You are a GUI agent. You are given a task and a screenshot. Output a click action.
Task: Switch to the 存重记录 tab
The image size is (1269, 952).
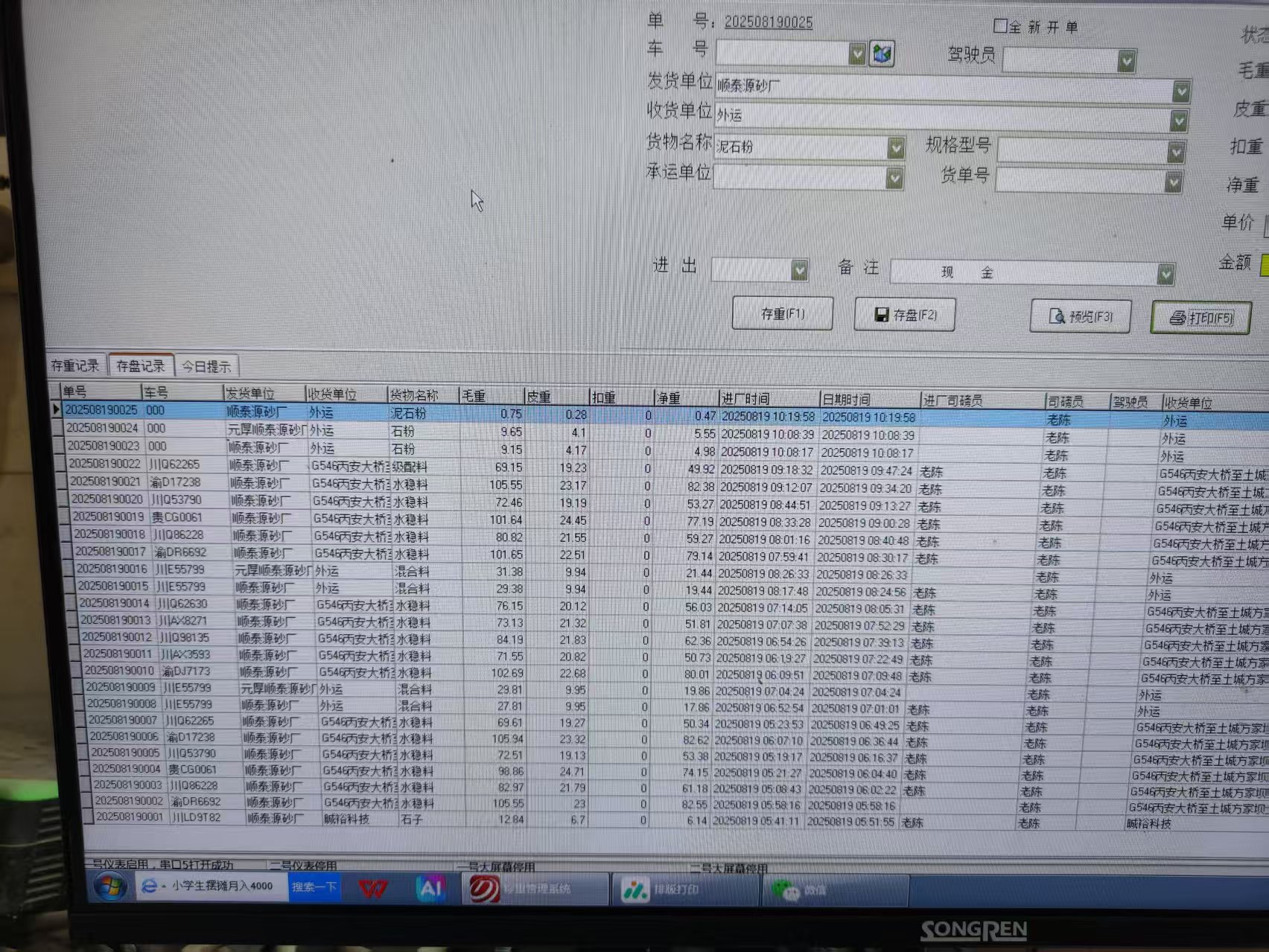75,365
